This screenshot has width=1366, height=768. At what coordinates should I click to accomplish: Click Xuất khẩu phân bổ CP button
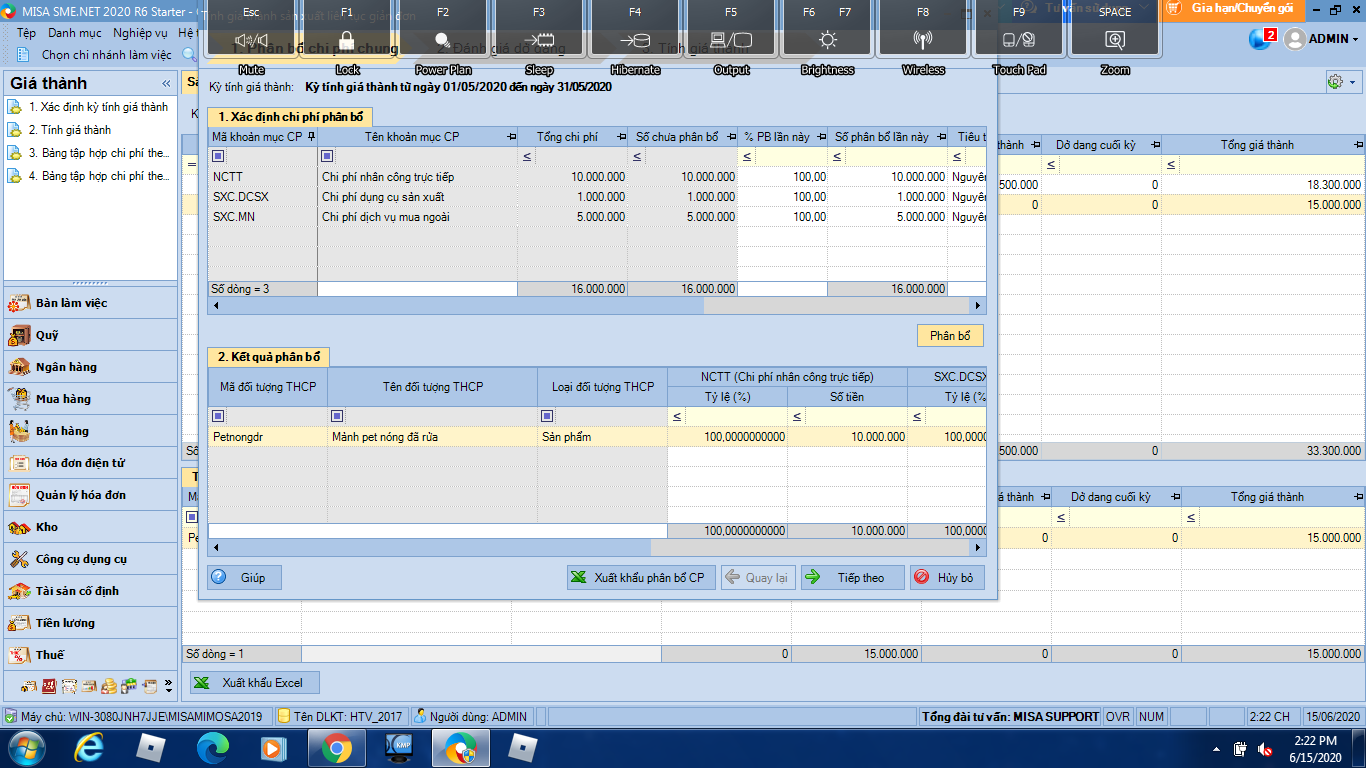click(641, 577)
